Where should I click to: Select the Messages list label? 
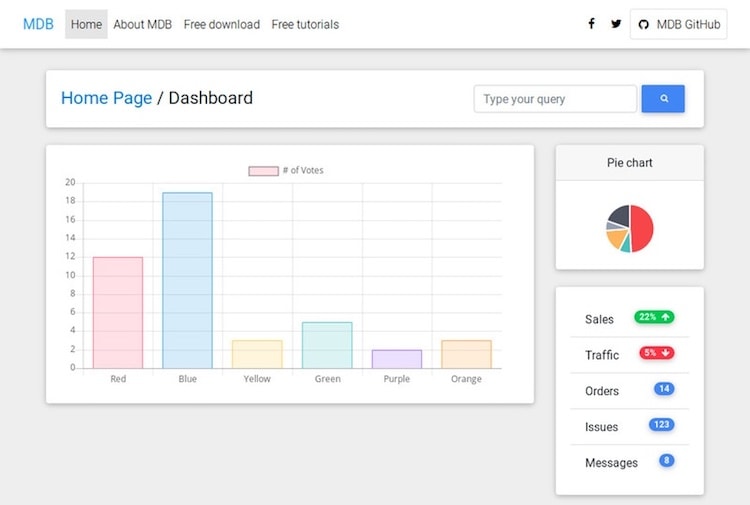pos(611,463)
